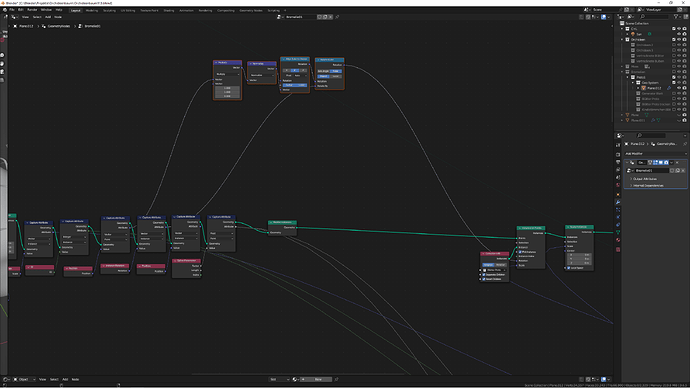Toggle Pick Instance checkbox on Instance node
Viewport: 690px width, 388px height.
tap(520, 252)
